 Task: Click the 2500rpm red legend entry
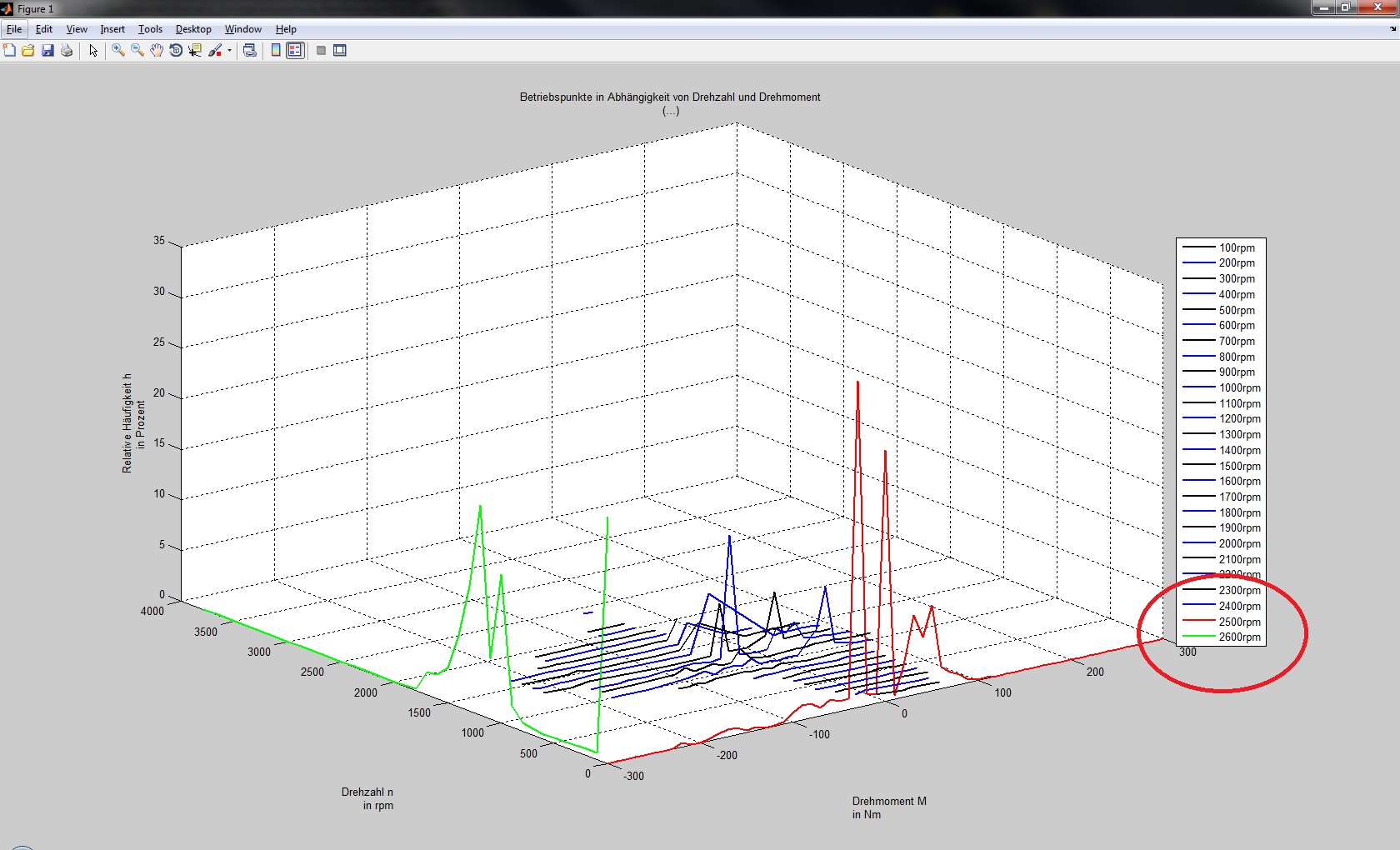tap(1239, 622)
